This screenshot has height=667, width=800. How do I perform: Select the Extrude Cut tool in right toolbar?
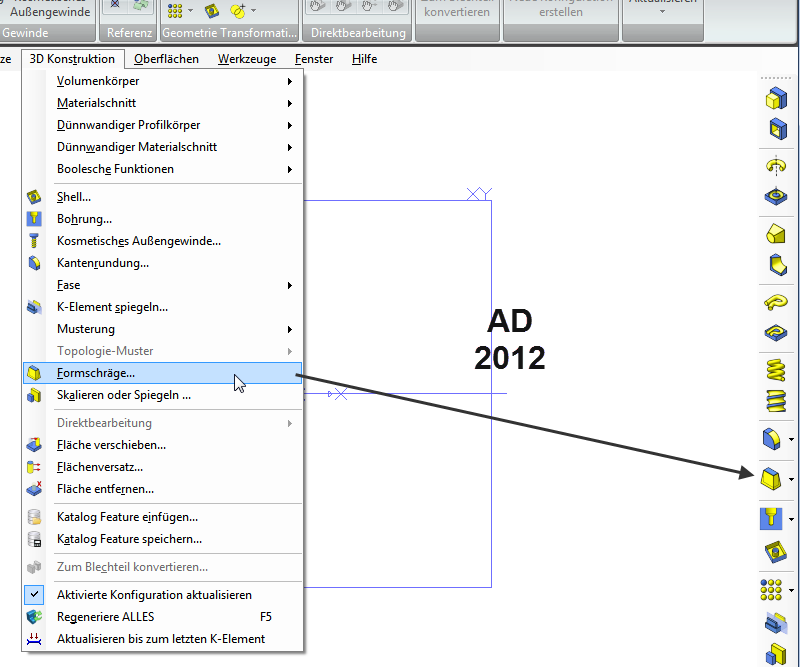coord(778,129)
